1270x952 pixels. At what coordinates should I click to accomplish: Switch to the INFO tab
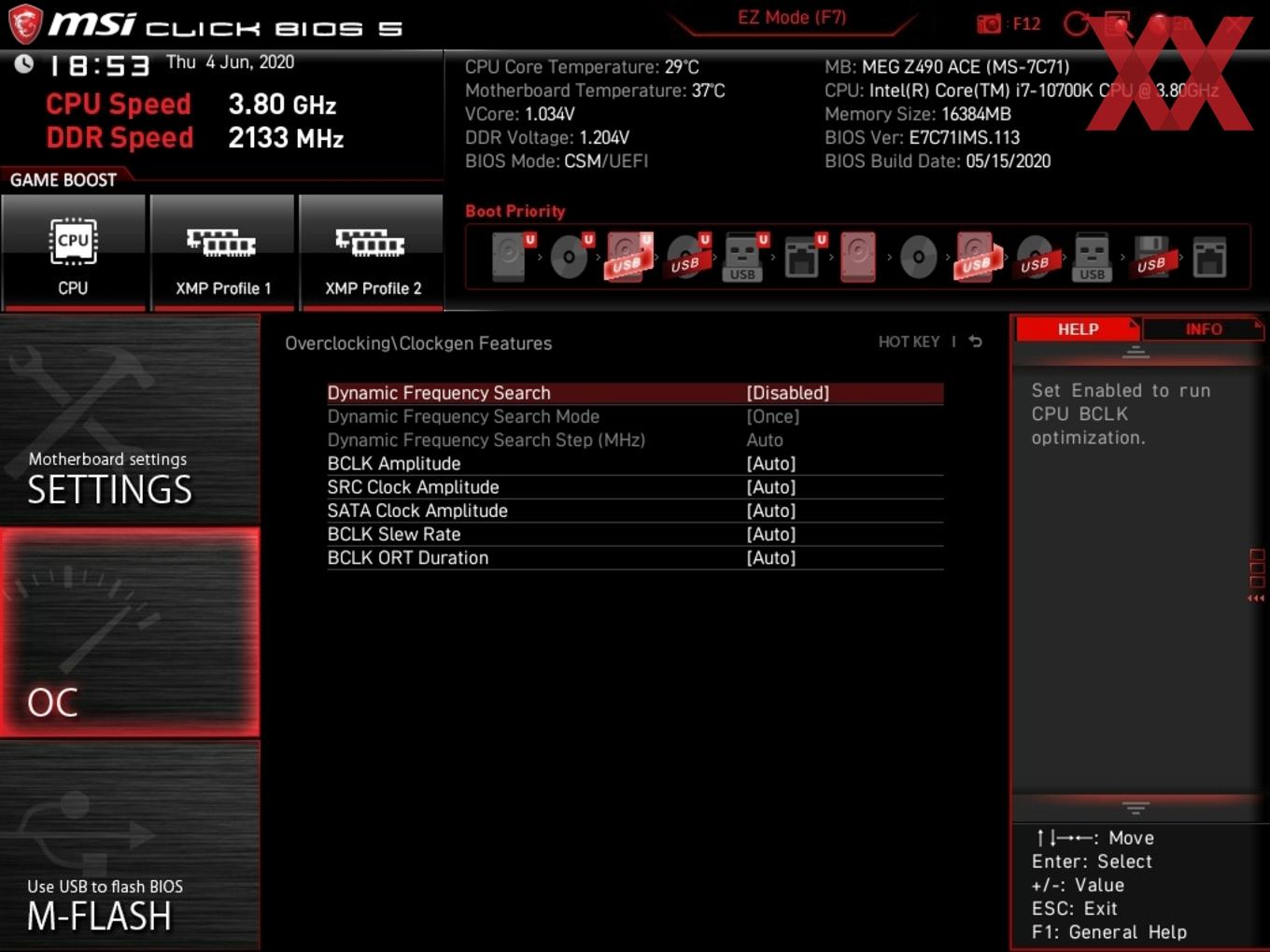(x=1204, y=329)
